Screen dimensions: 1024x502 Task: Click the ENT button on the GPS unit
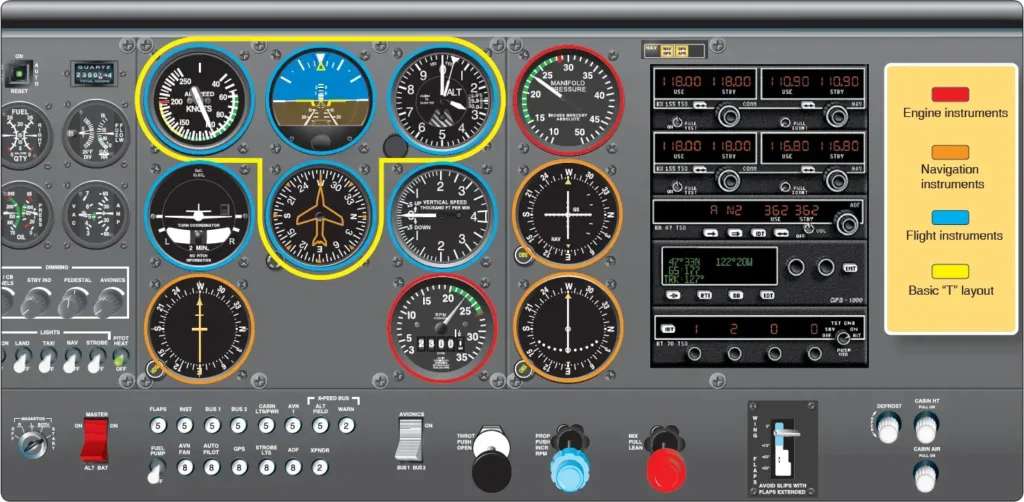[x=850, y=268]
